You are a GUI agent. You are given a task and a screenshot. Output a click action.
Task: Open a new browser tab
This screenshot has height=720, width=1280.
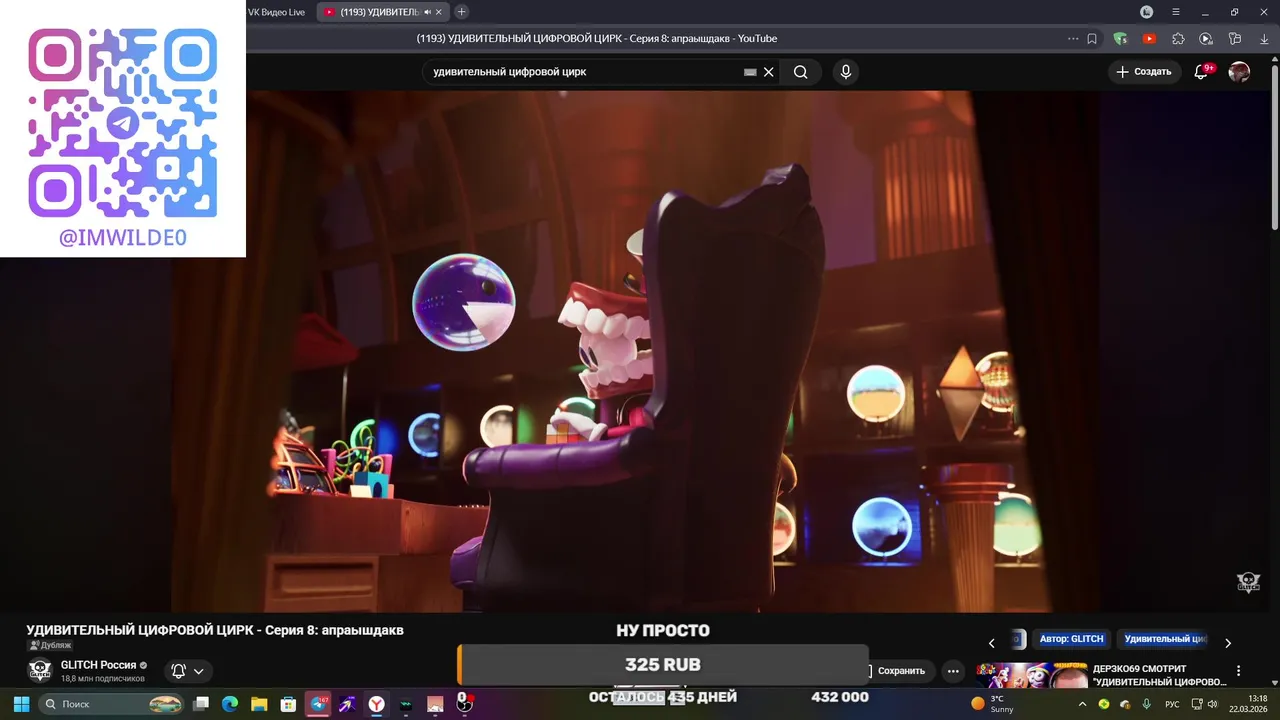(x=461, y=12)
